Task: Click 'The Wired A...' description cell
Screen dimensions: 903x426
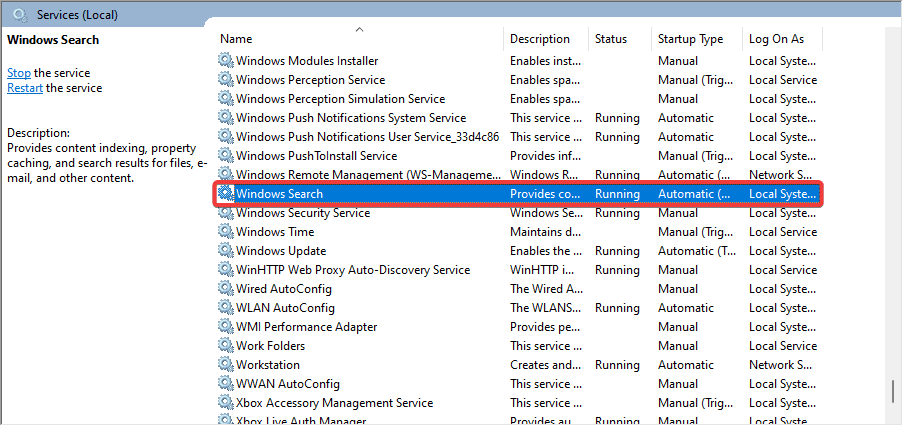Action: click(x=547, y=288)
